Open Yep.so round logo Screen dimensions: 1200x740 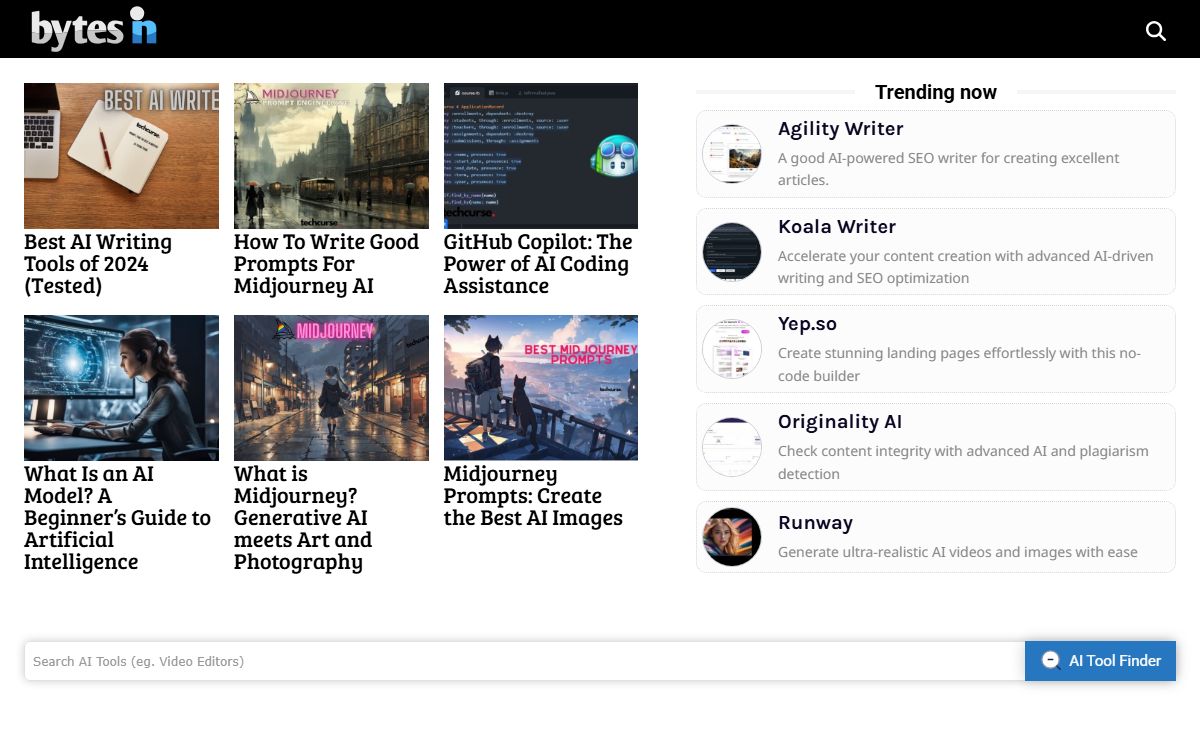(732, 349)
